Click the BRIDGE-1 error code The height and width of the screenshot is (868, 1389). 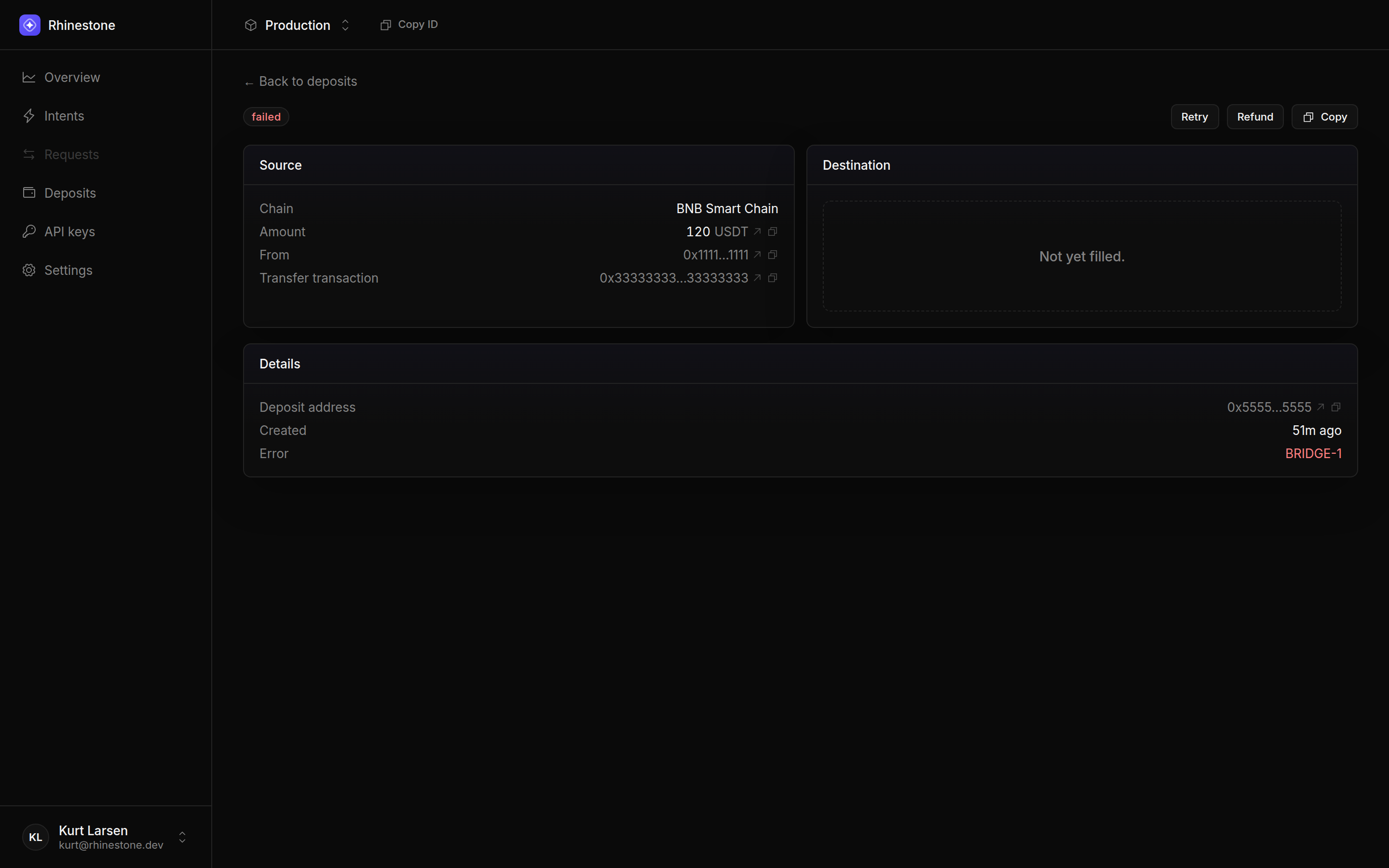(x=1313, y=453)
